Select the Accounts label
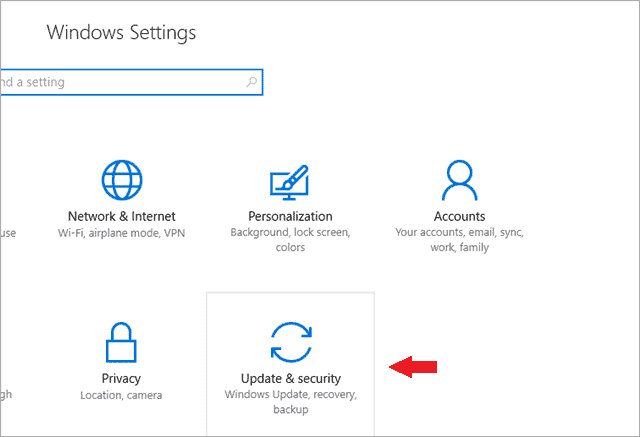Viewport: 640px width, 437px height. point(460,216)
